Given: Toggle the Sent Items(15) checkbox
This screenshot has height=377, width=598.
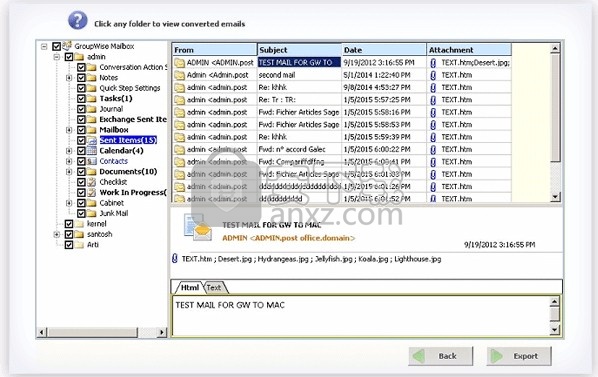Looking at the screenshot, I should click(x=81, y=140).
